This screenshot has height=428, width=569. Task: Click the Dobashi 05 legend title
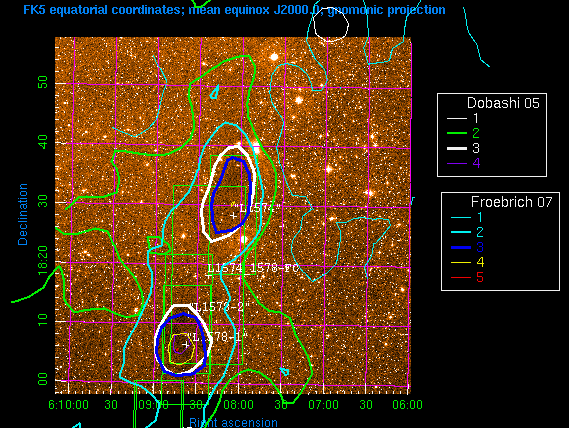tap(503, 103)
